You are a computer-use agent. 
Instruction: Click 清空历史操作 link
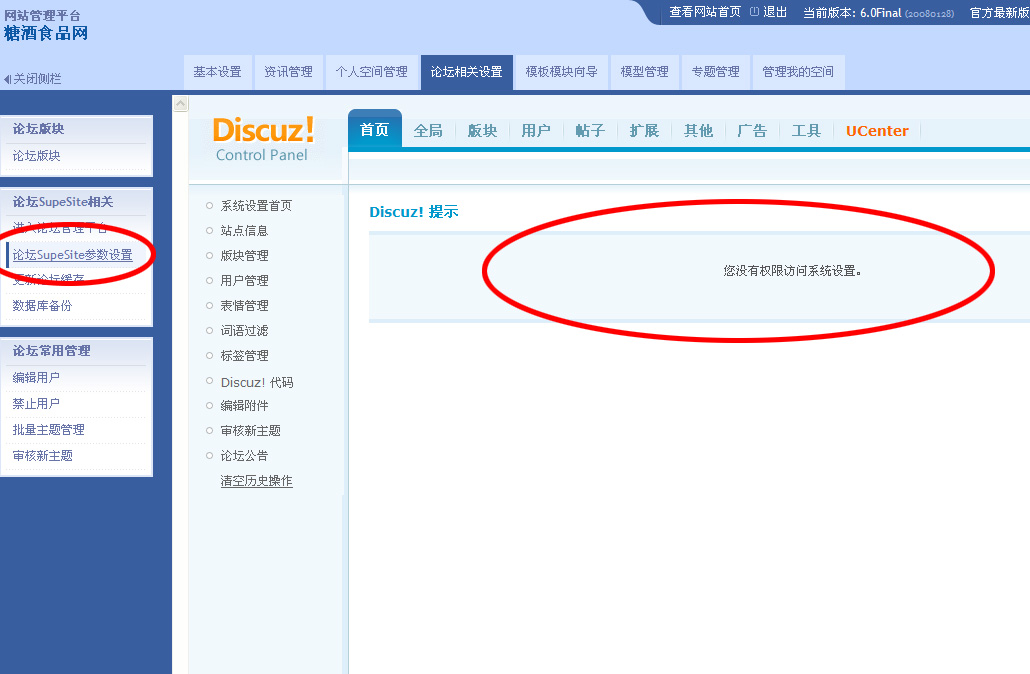(256, 481)
